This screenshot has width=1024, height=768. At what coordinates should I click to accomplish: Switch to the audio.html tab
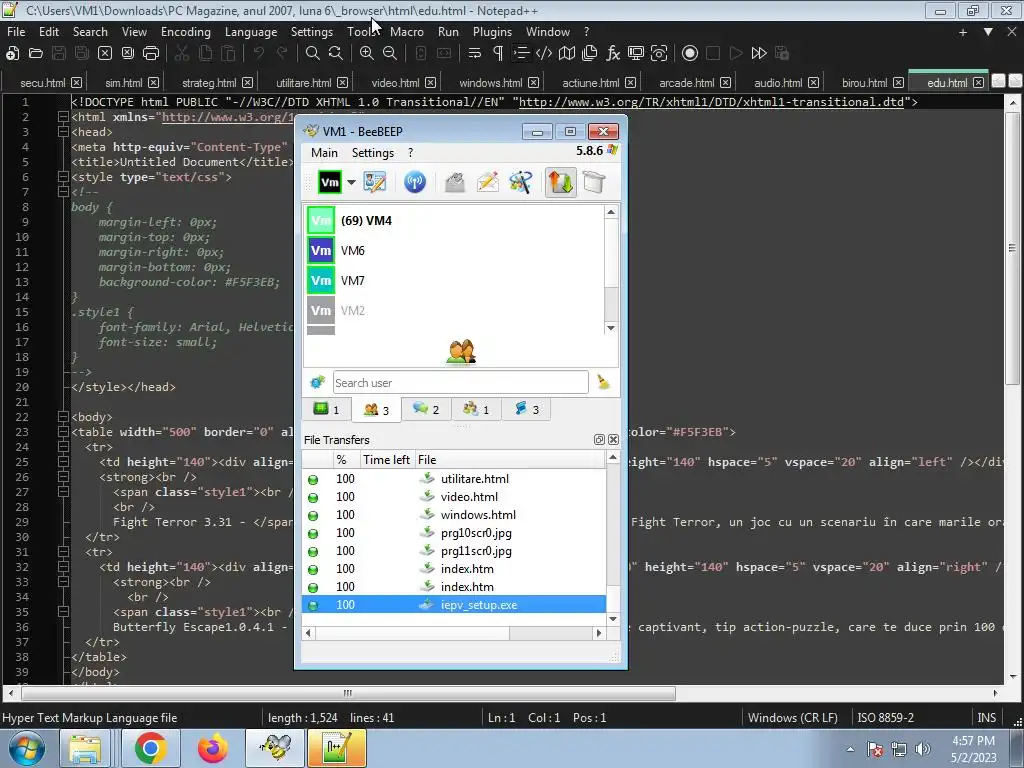[778, 83]
